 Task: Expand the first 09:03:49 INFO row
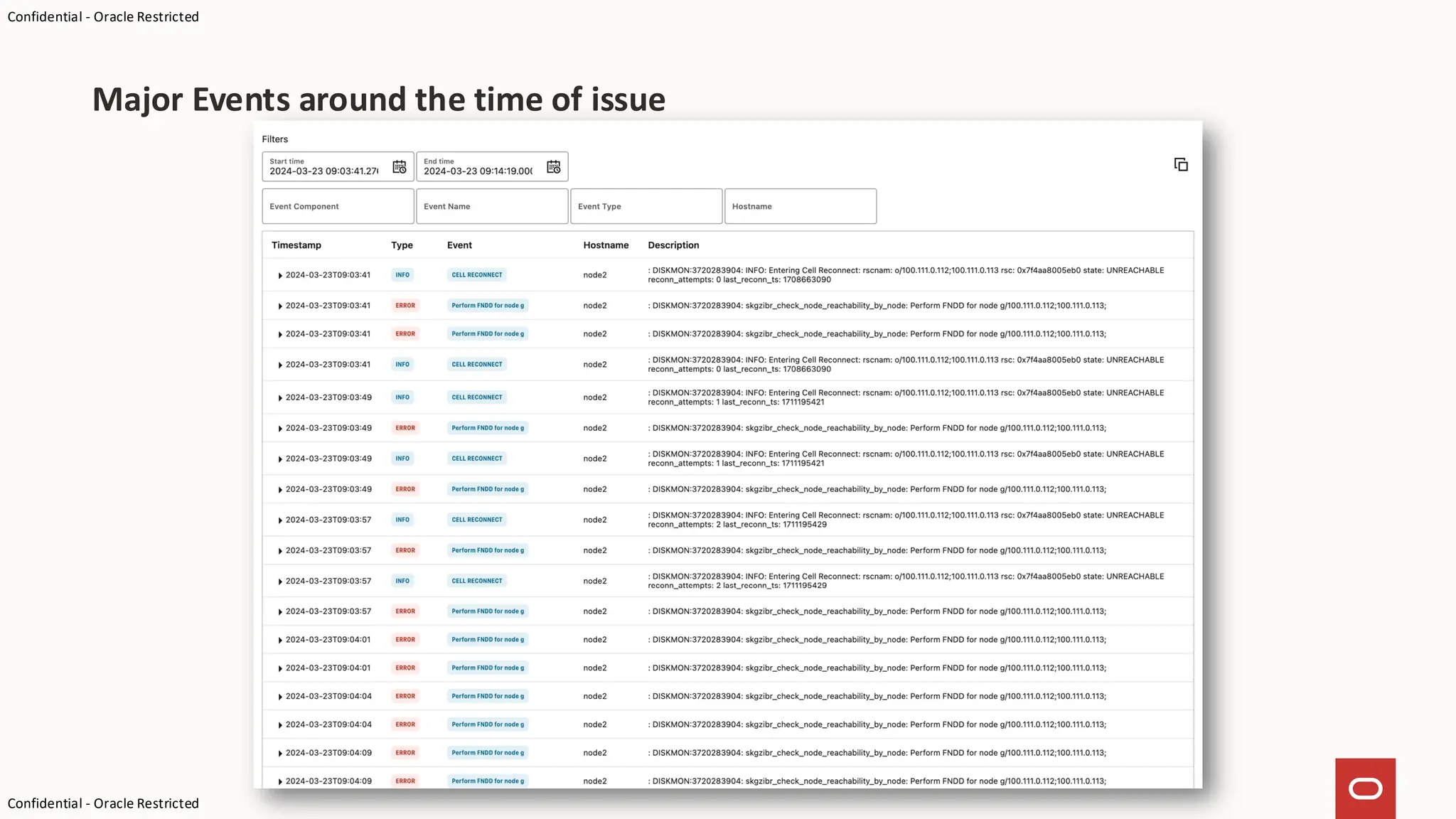coord(280,397)
